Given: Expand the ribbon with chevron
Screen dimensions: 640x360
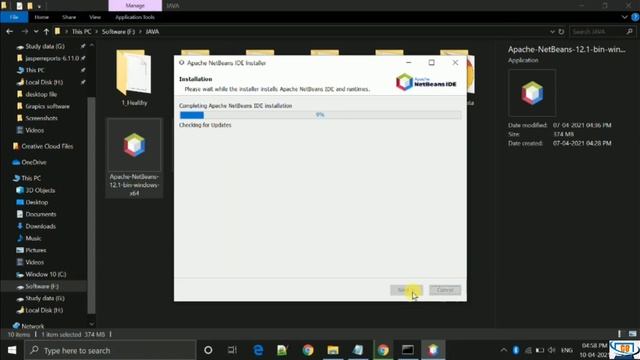Looking at the screenshot, I should [624, 17].
